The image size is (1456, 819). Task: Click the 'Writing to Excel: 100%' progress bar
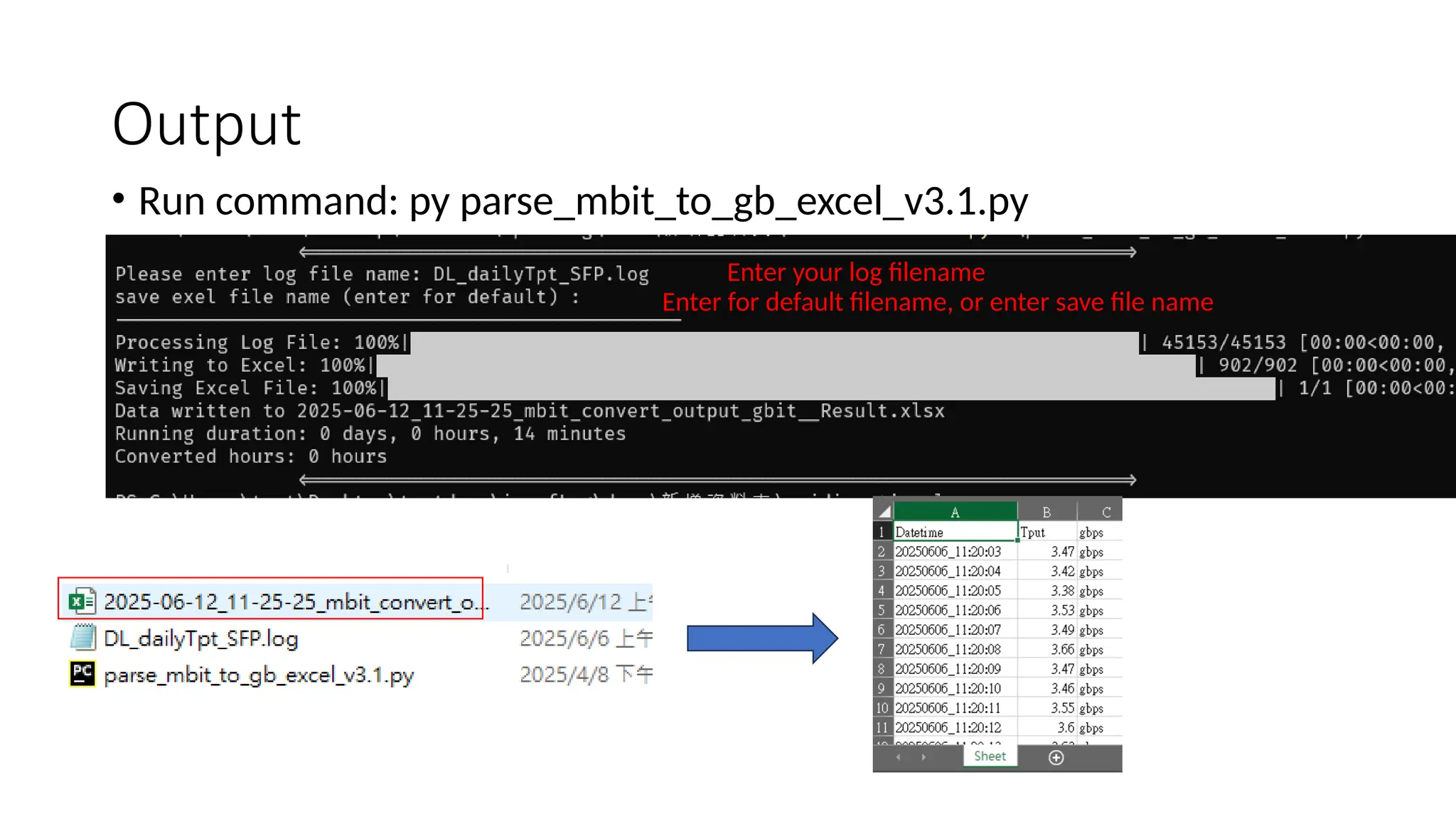(786, 365)
